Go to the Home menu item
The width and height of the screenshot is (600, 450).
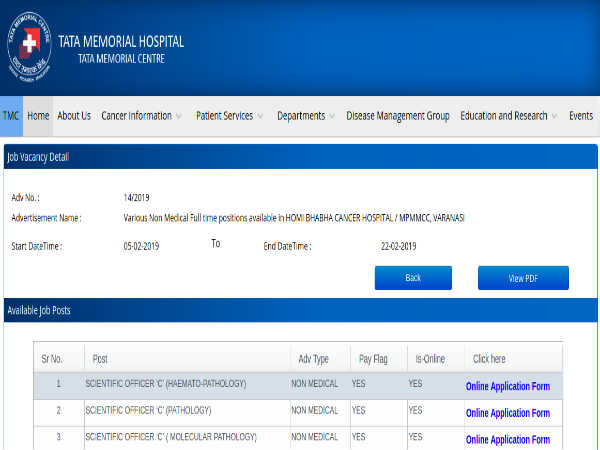point(38,116)
